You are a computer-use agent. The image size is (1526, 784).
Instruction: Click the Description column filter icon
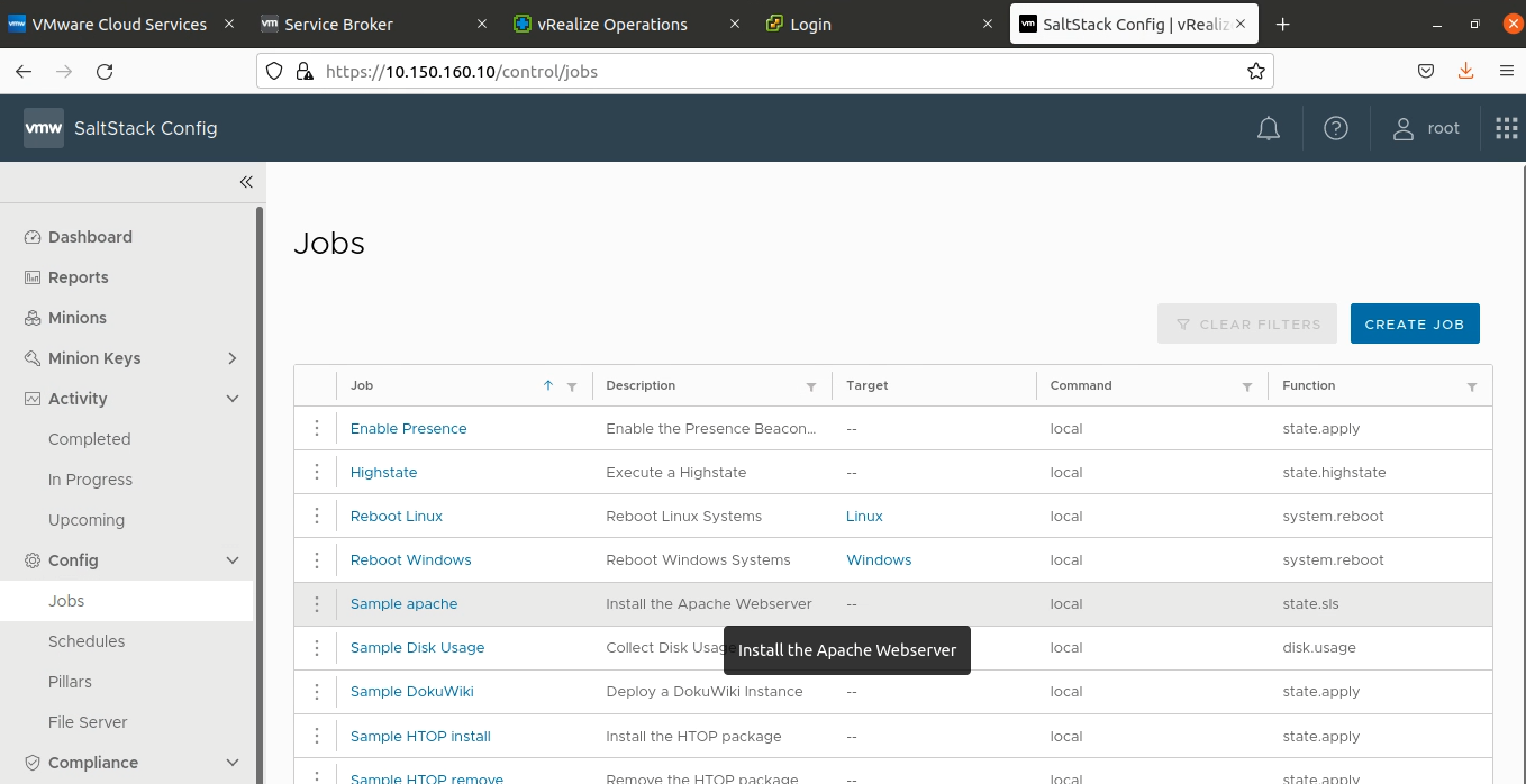click(811, 387)
